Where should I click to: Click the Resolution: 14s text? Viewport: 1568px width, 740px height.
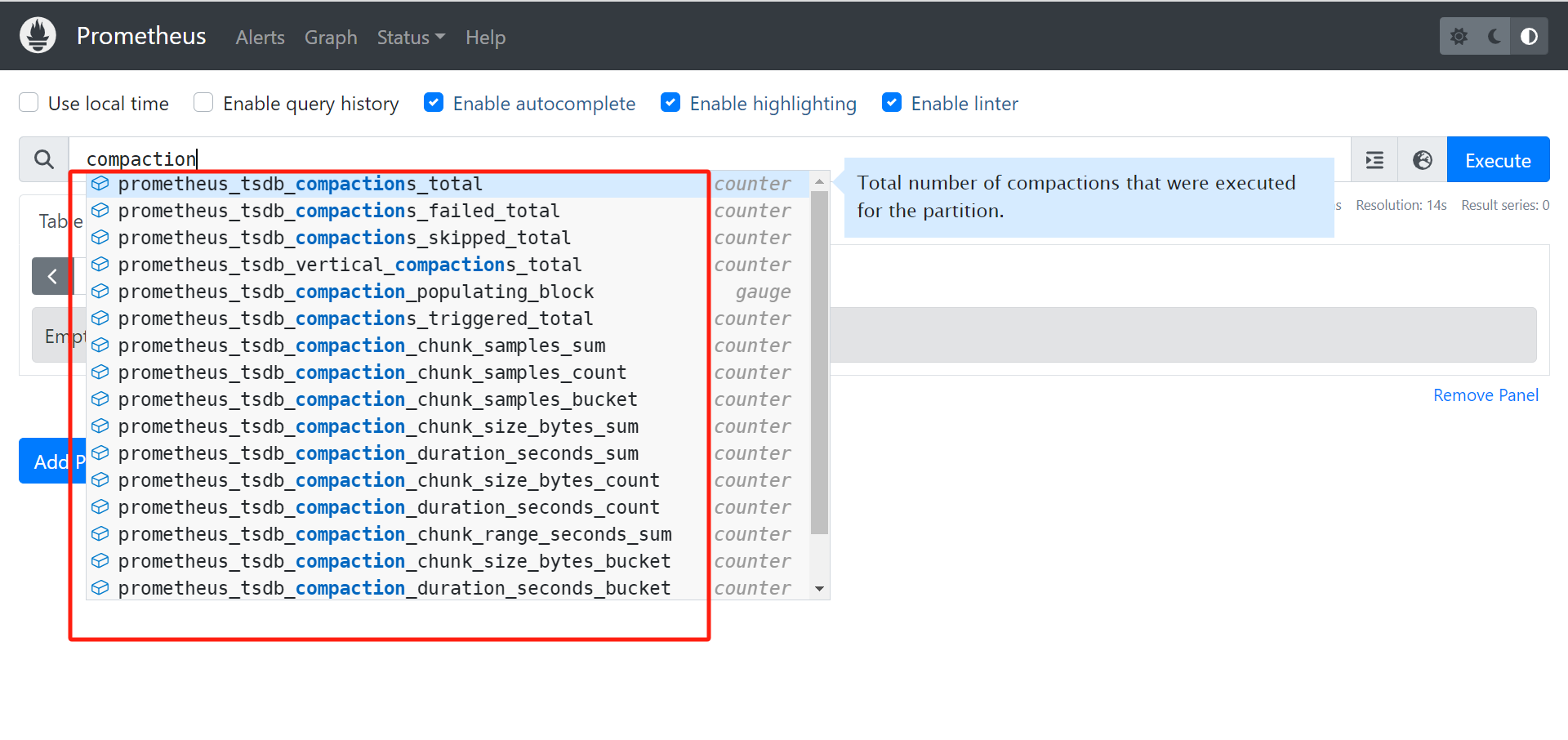(x=1401, y=205)
